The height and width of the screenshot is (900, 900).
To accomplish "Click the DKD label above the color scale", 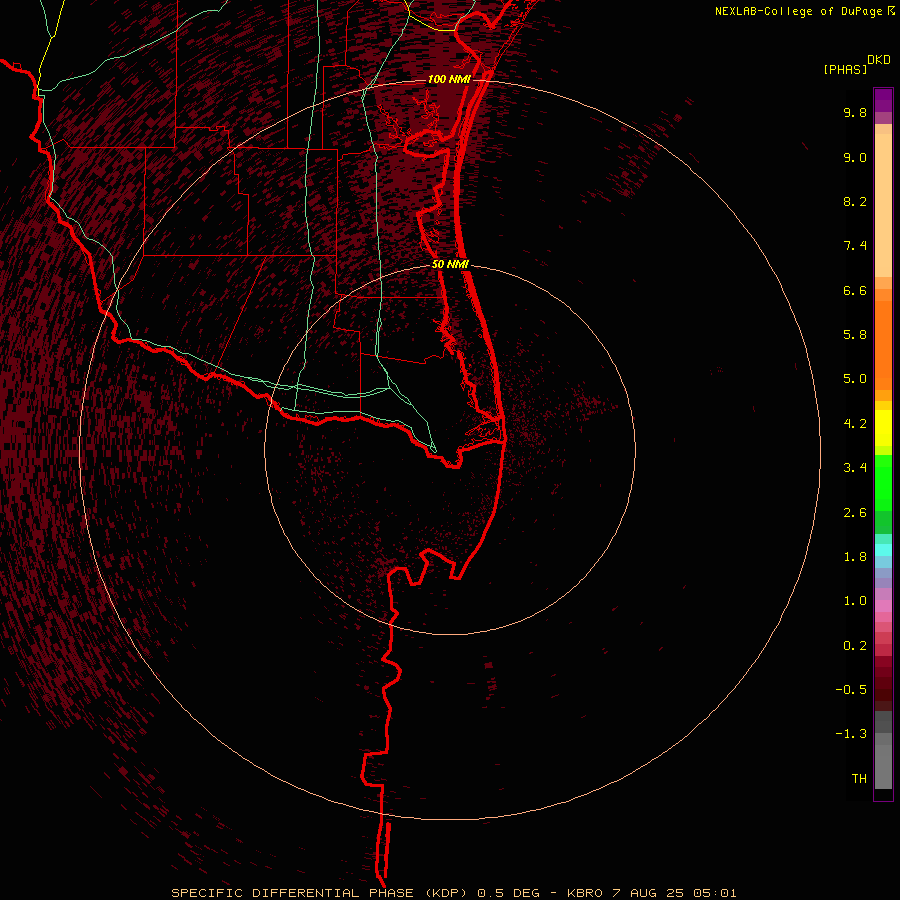I will click(x=879, y=60).
